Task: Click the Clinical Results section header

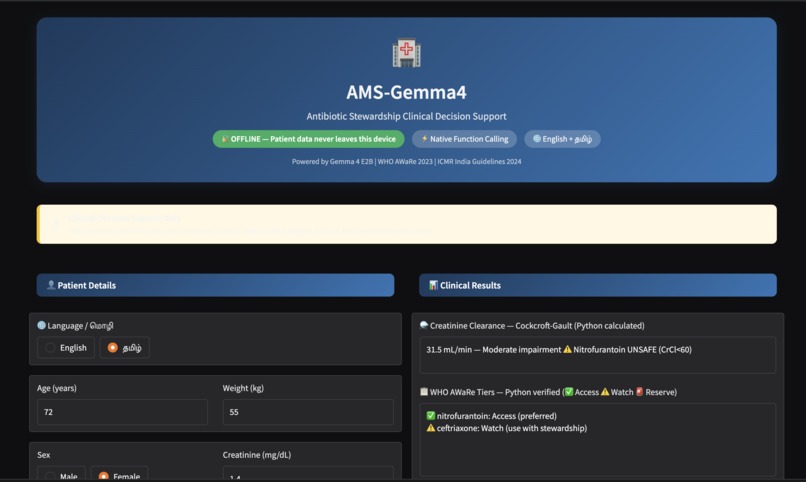Action: click(x=598, y=285)
